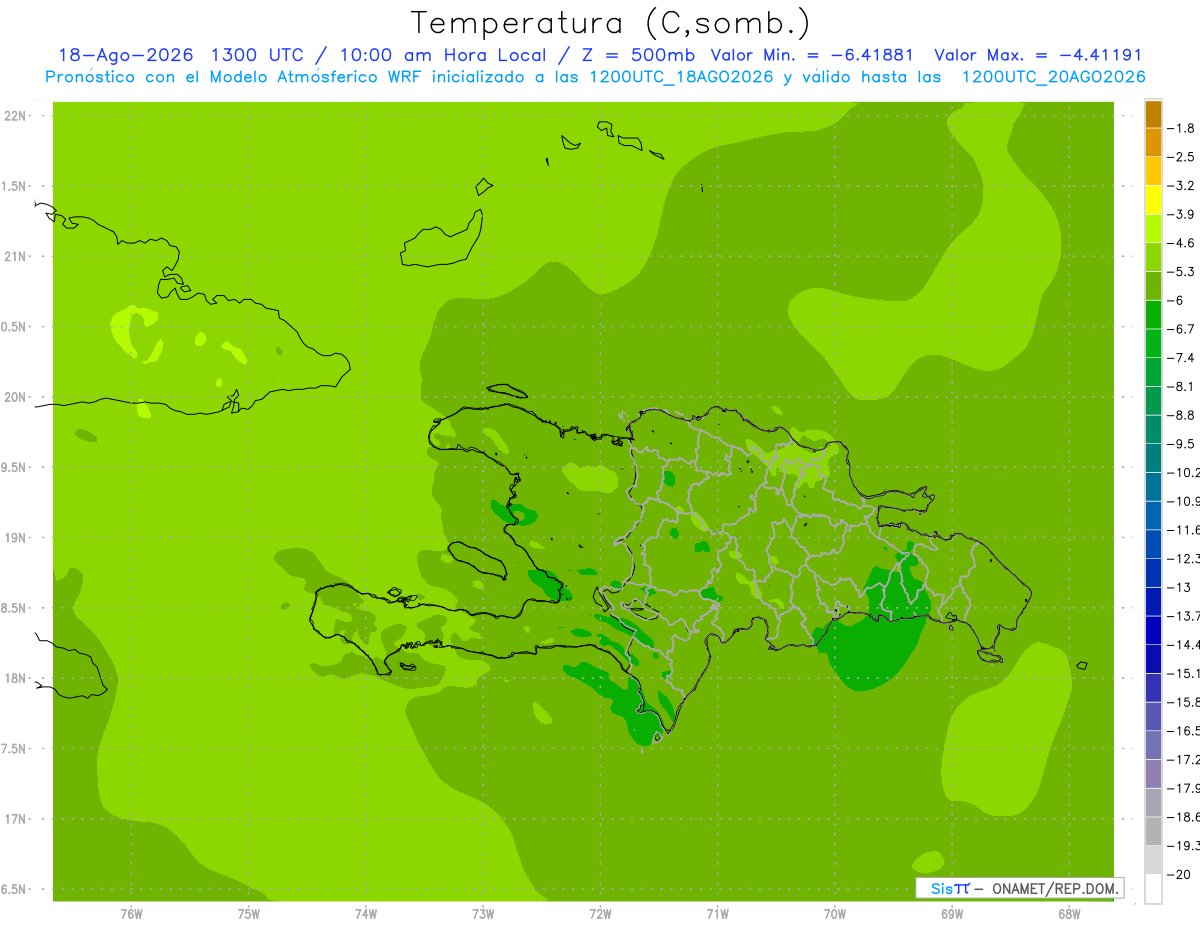1200x927 pixels.
Task: Click the 20N latitude label
Action: 17,397
